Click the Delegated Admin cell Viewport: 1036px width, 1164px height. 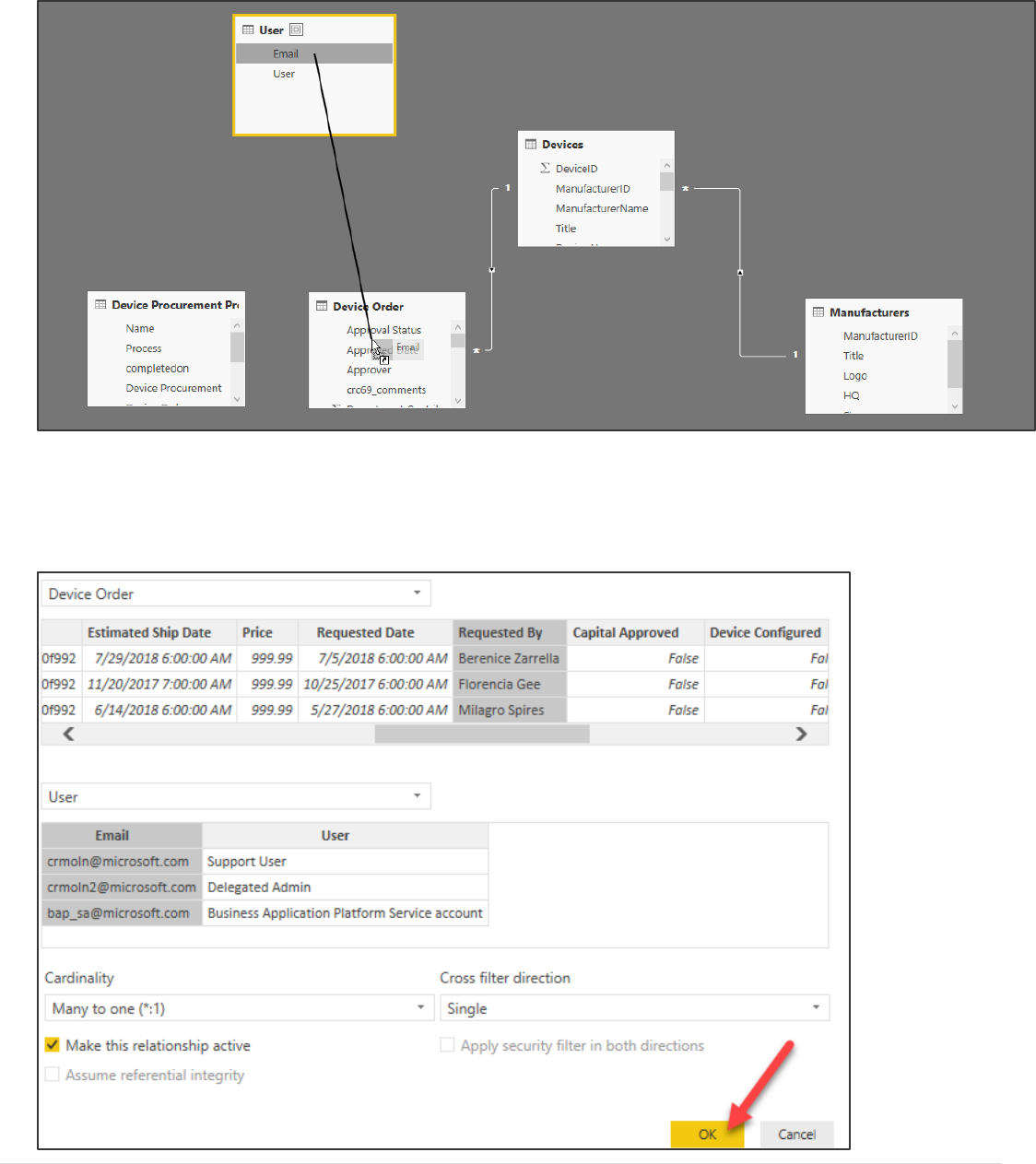pos(345,887)
